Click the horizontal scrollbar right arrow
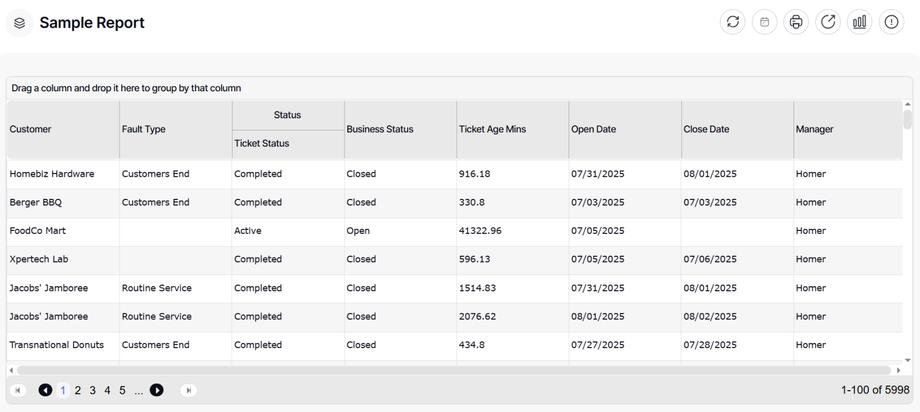 click(898, 370)
